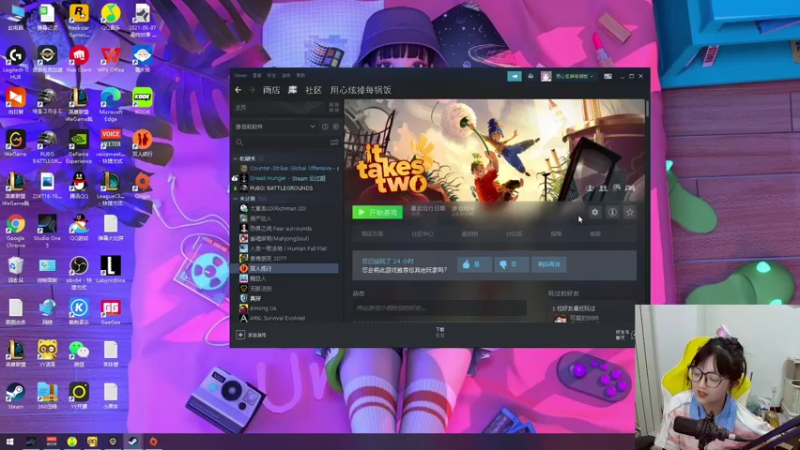Viewport: 800px width, 450px height.
Task: Open the Windows Start menu
Action: (x=10, y=442)
